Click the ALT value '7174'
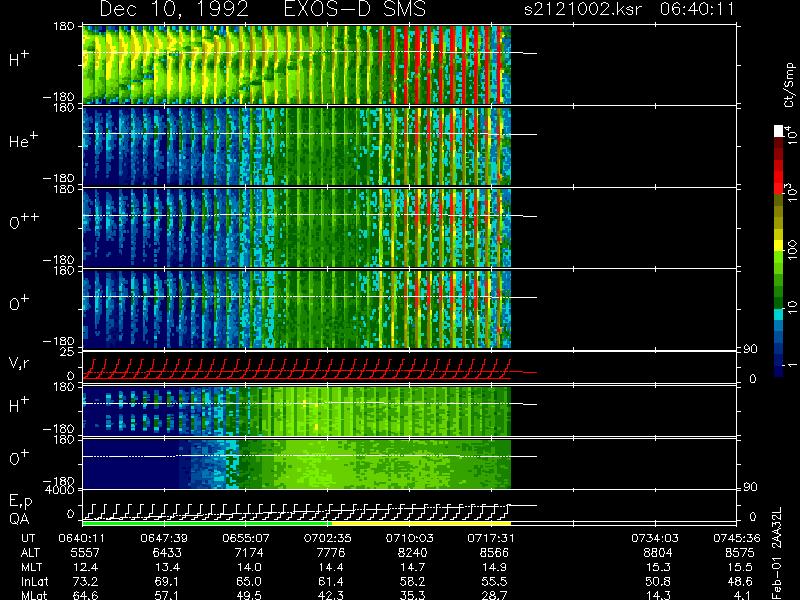The height and width of the screenshot is (600, 800). 248,553
